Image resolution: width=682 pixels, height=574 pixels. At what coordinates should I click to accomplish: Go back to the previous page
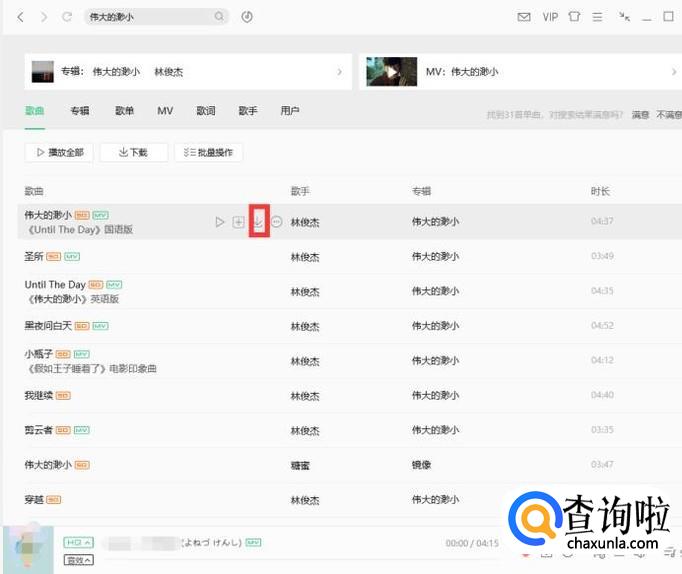point(20,17)
